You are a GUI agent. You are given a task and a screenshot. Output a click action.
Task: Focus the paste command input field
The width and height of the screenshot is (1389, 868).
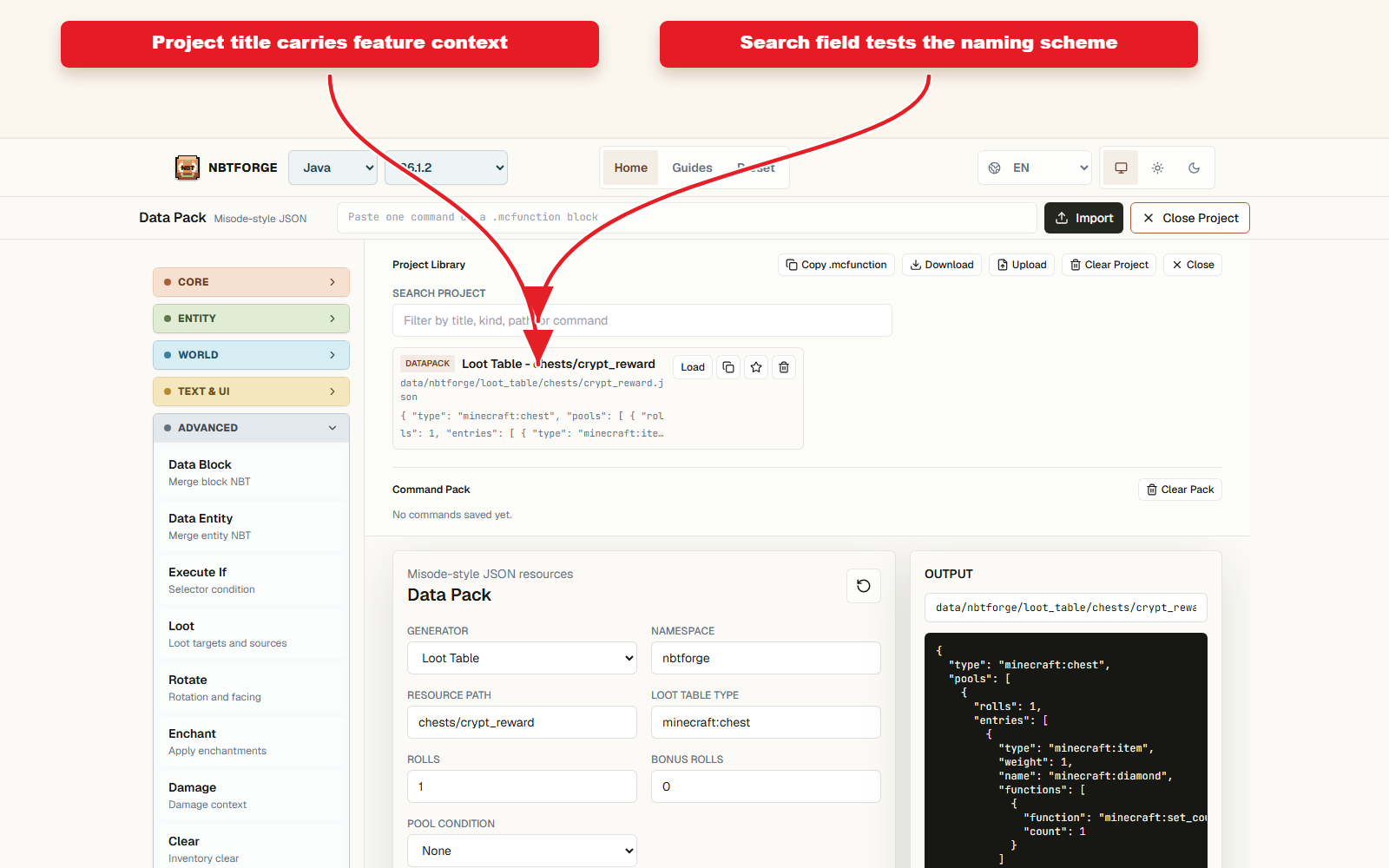[687, 218]
